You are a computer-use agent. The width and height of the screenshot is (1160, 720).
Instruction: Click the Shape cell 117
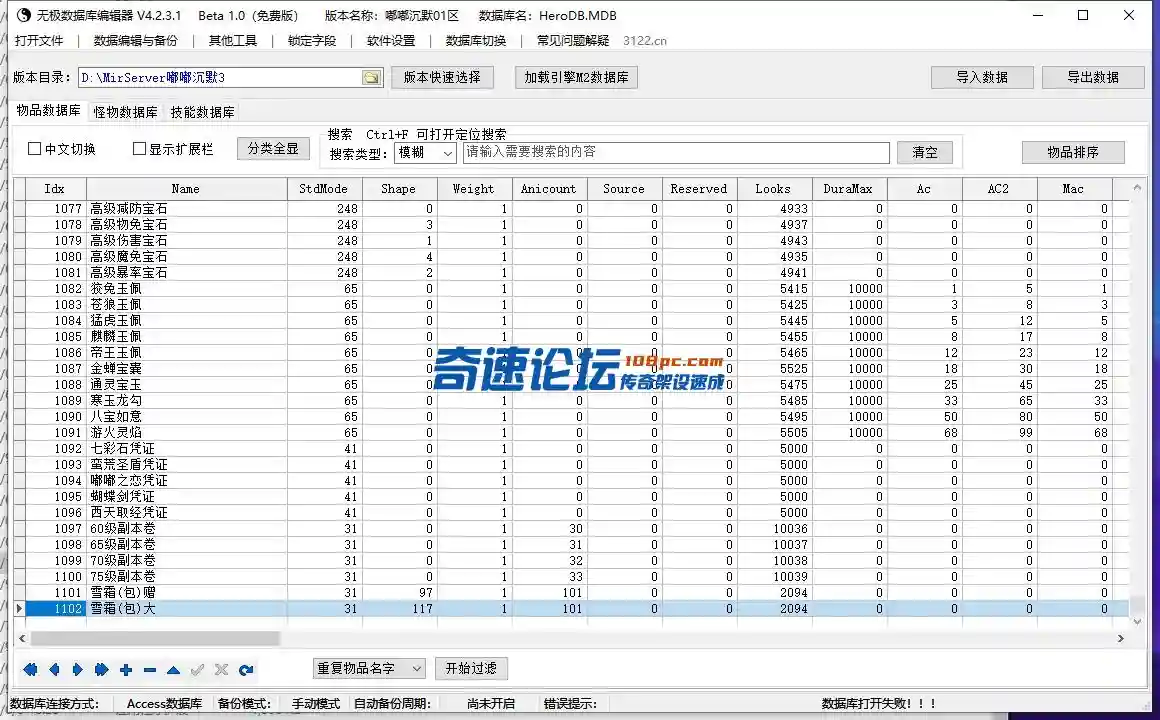click(x=399, y=608)
